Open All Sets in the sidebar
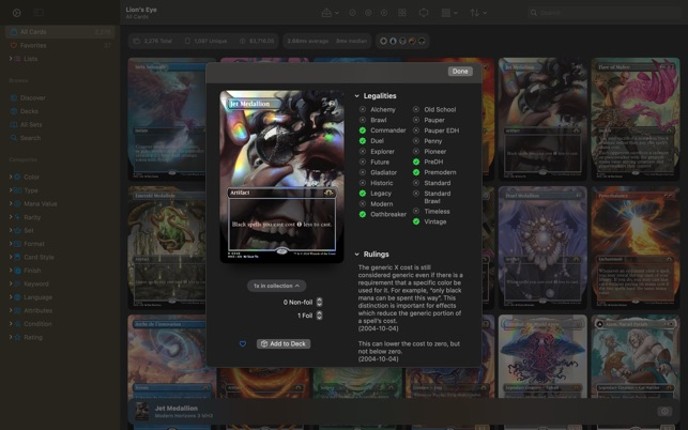 [31, 125]
